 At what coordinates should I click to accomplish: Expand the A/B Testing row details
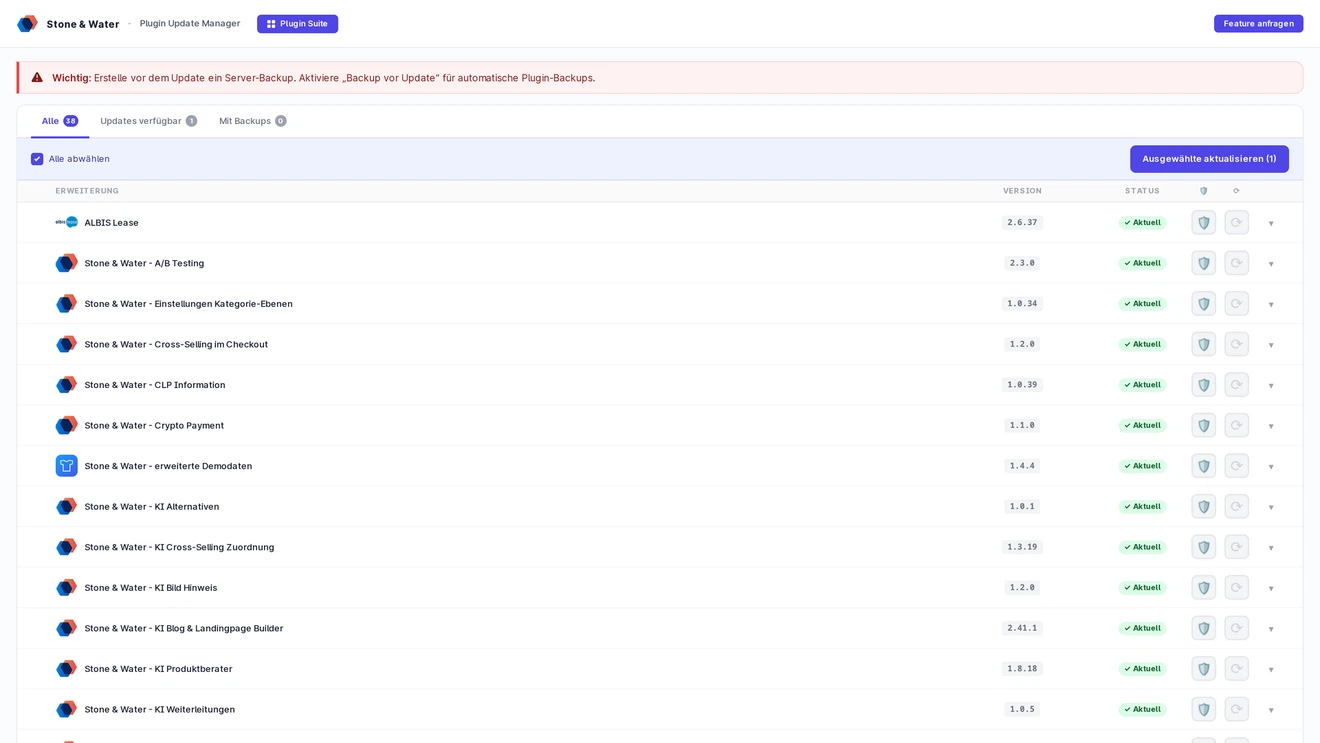click(x=1271, y=264)
